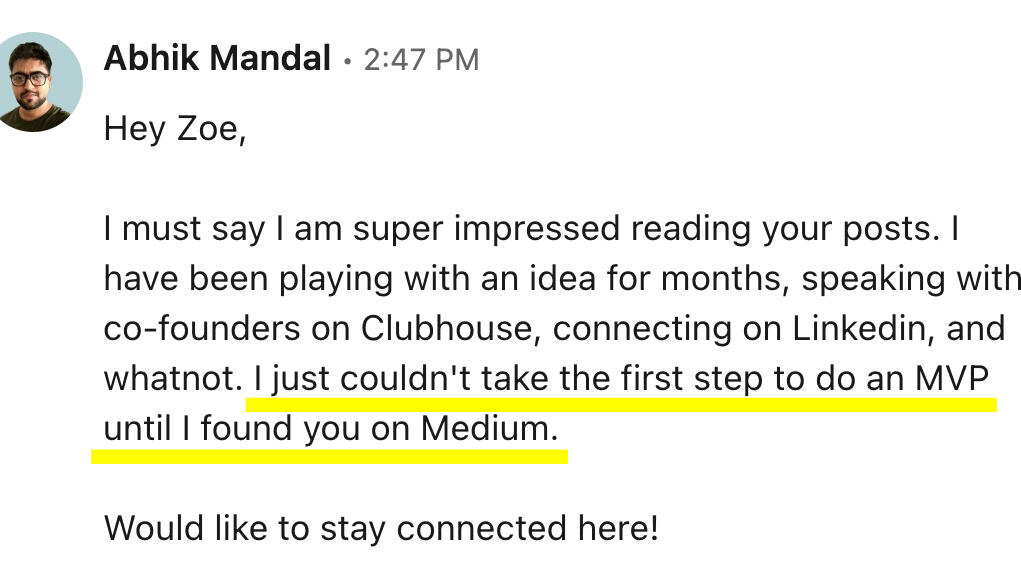This screenshot has width=1021, height=574.
Task: Click the word "Medium" in the message
Action: pos(485,428)
